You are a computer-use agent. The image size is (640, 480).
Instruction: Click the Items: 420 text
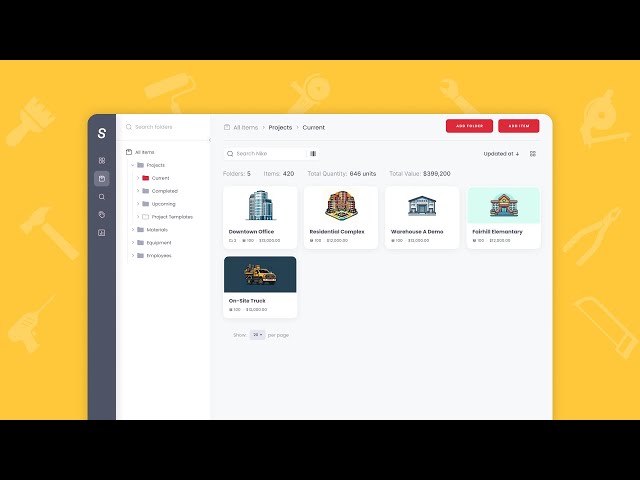point(279,173)
